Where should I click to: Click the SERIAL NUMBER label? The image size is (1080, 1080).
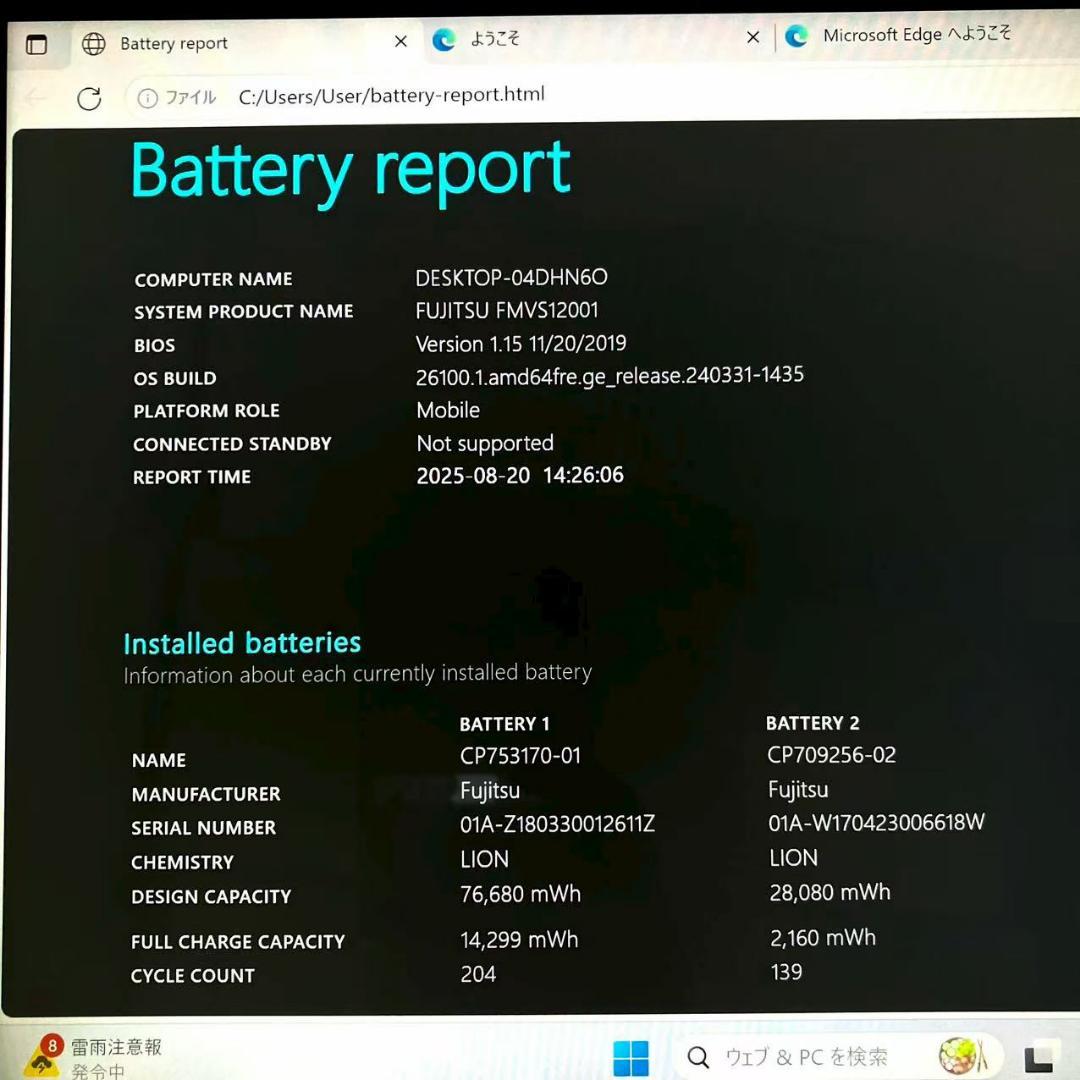[203, 827]
